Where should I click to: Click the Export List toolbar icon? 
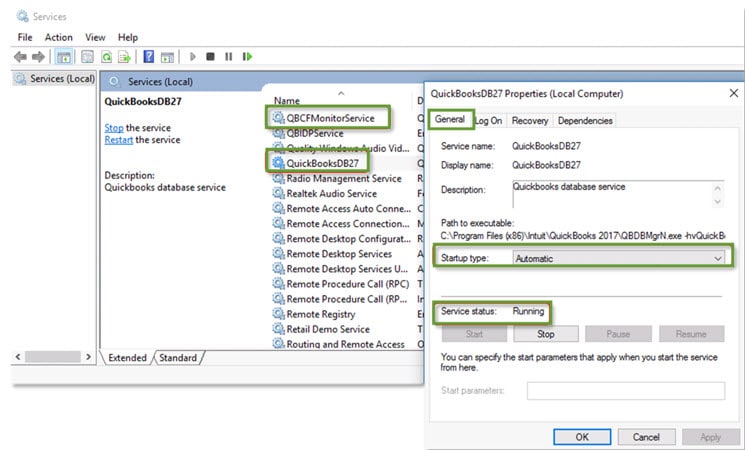click(124, 57)
